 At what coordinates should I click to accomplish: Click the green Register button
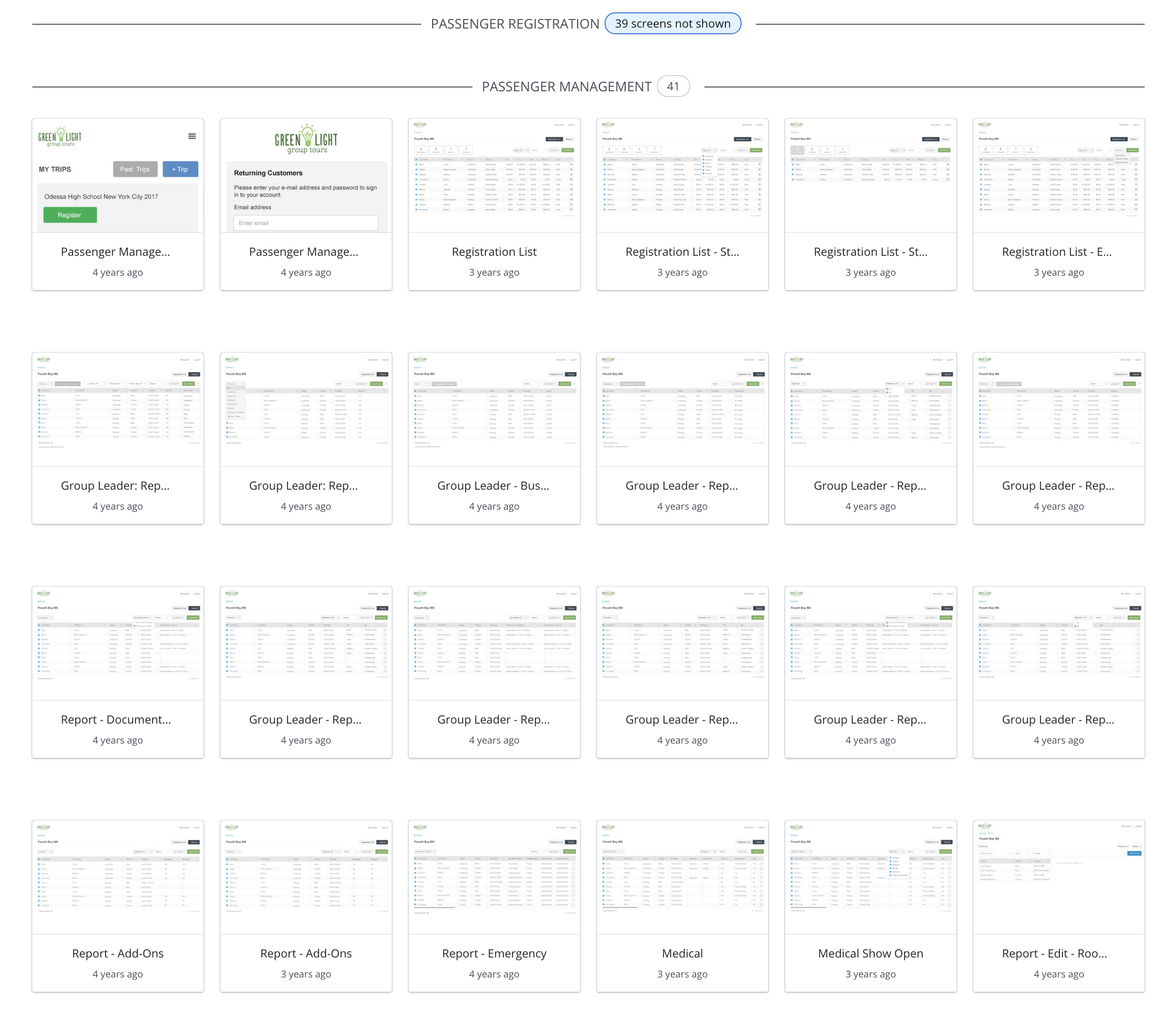pyautogui.click(x=70, y=215)
